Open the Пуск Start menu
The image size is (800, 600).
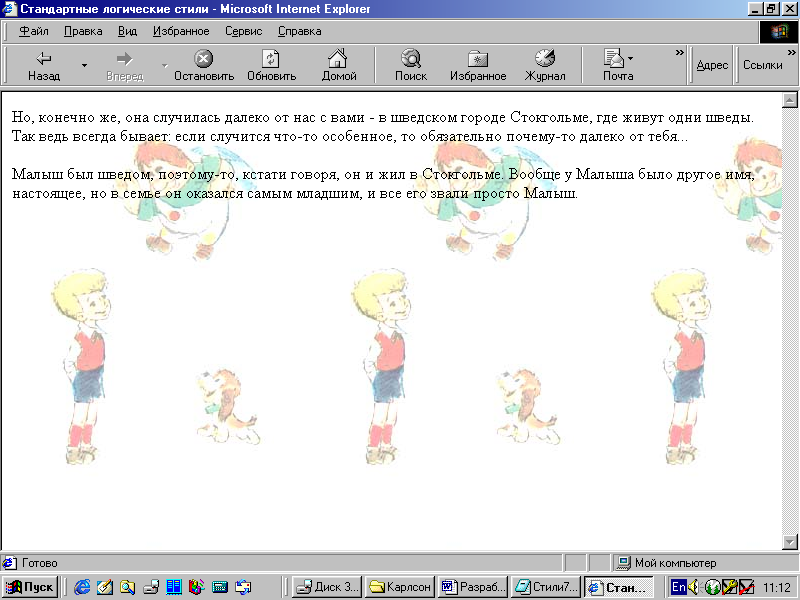[30, 587]
